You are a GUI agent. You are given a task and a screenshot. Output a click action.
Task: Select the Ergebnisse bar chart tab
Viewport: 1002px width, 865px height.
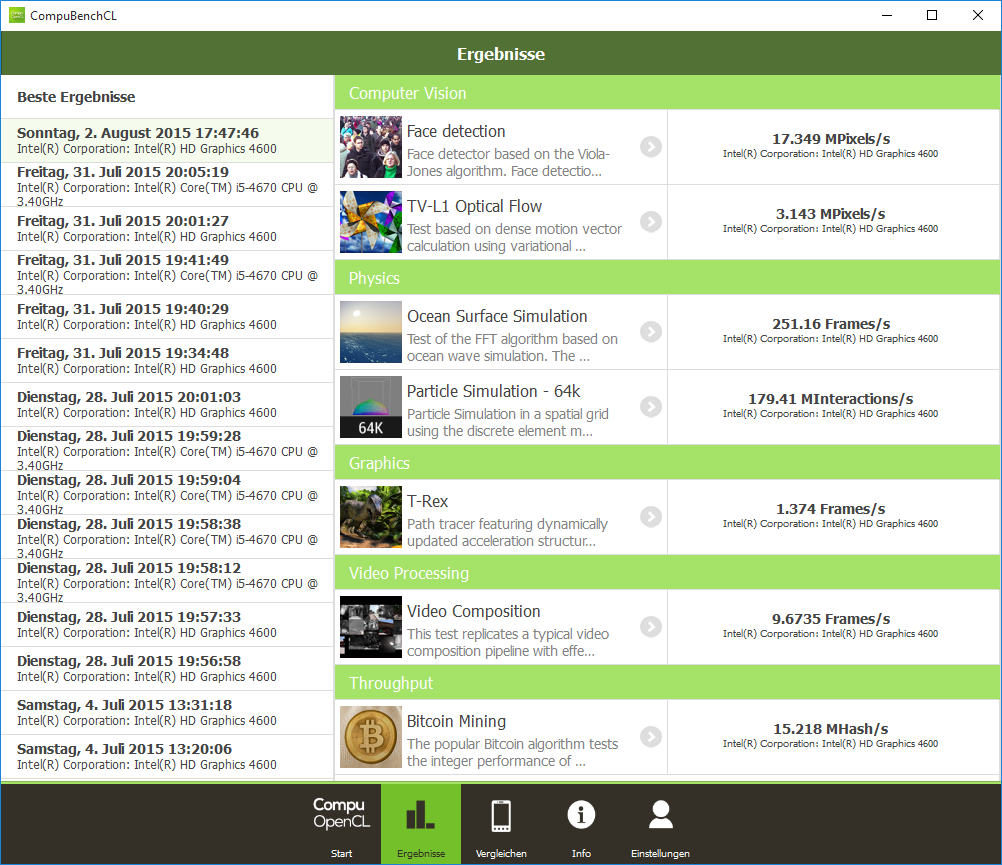420,824
